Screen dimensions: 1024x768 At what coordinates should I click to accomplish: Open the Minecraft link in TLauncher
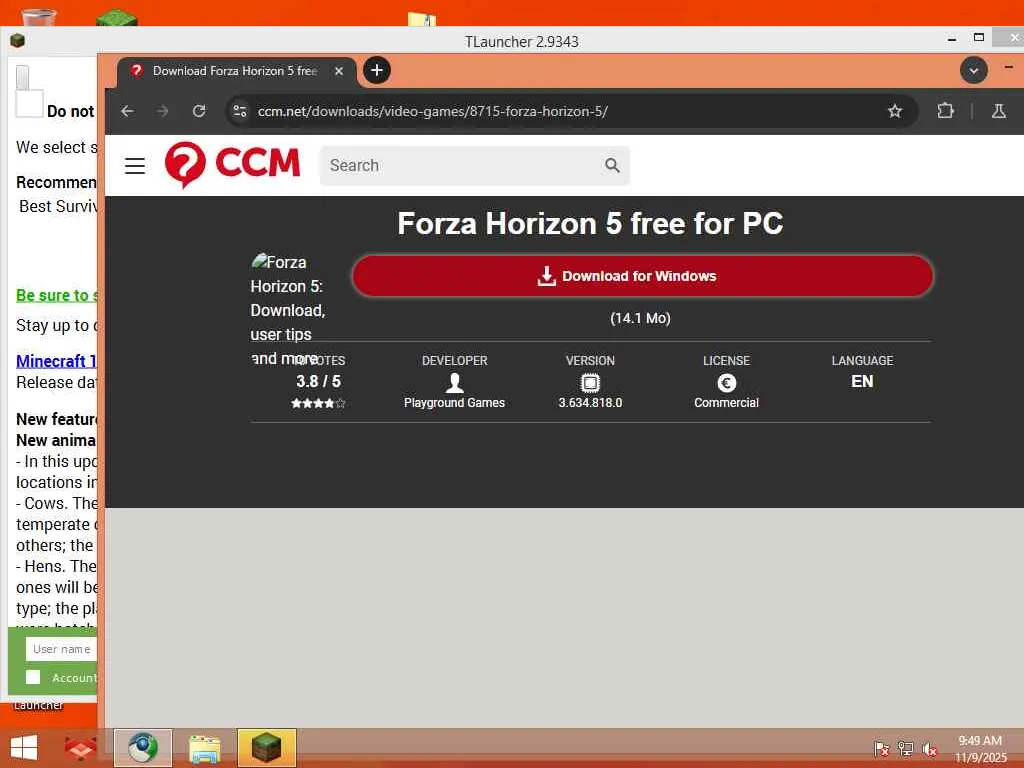pyautogui.click(x=56, y=361)
